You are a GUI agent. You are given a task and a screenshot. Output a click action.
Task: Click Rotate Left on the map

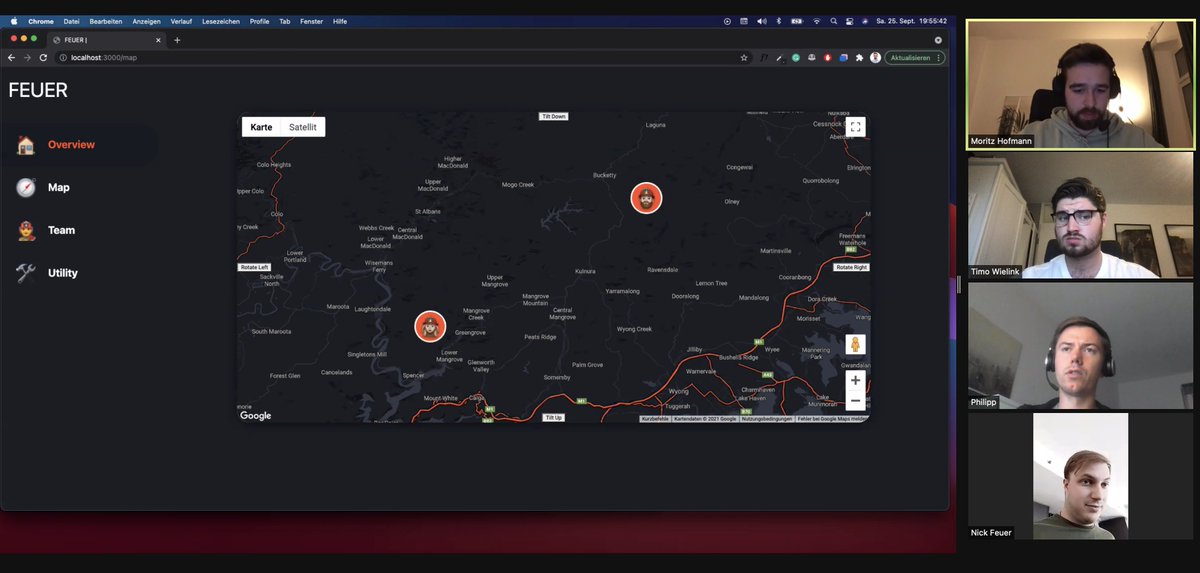pos(254,267)
